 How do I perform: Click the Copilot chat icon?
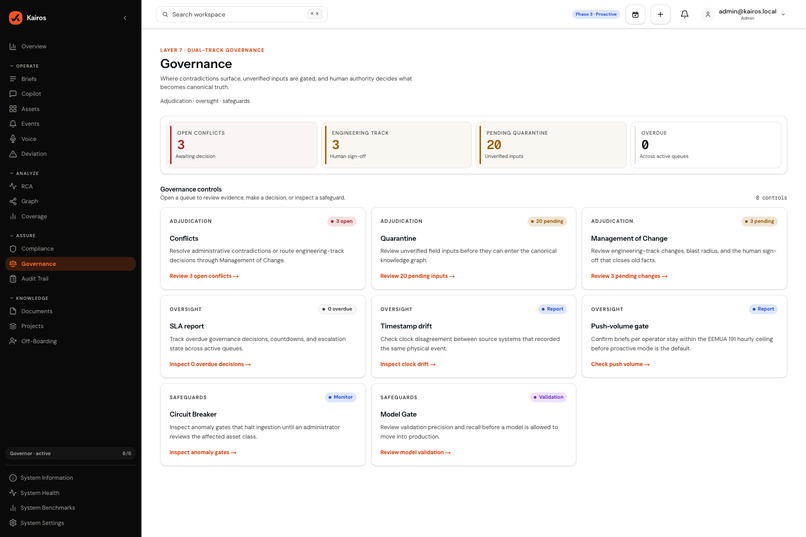[x=13, y=94]
